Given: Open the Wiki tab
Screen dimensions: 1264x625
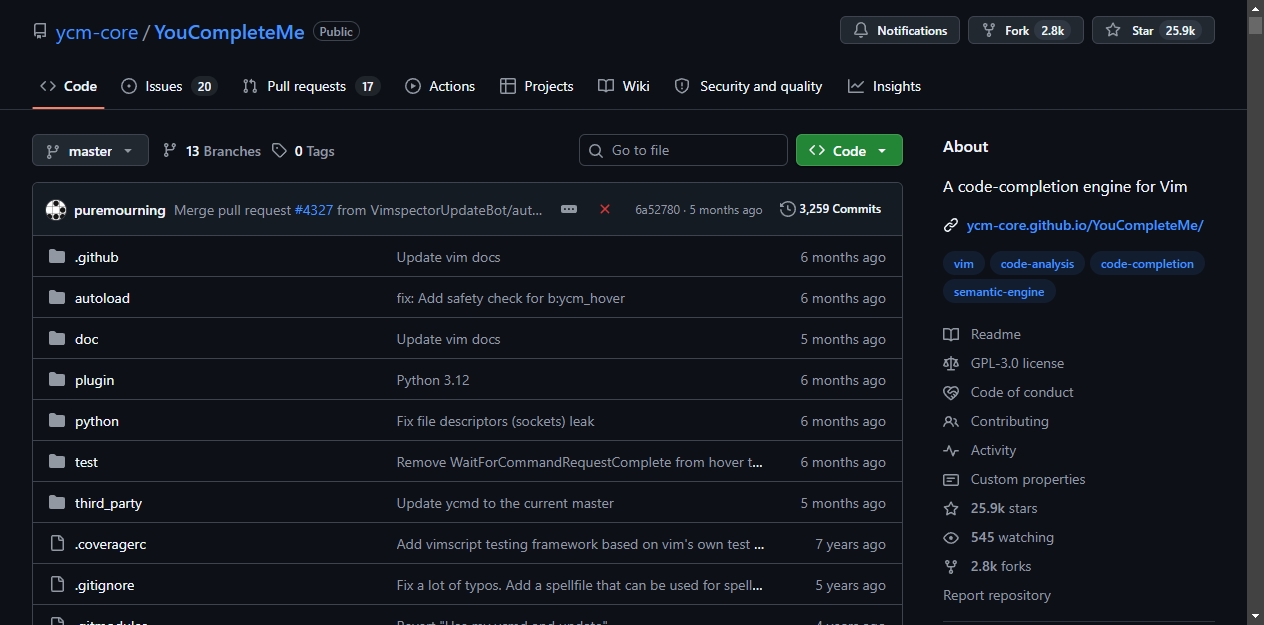Looking at the screenshot, I should [x=624, y=86].
